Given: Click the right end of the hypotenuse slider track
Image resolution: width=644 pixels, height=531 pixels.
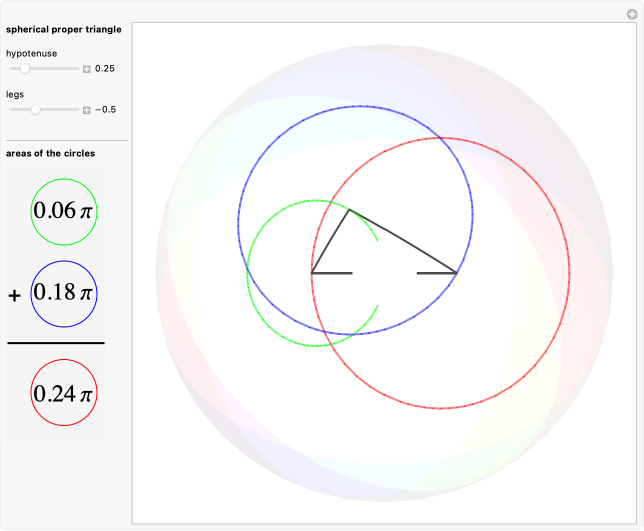Looking at the screenshot, I should pyautogui.click(x=78, y=69).
